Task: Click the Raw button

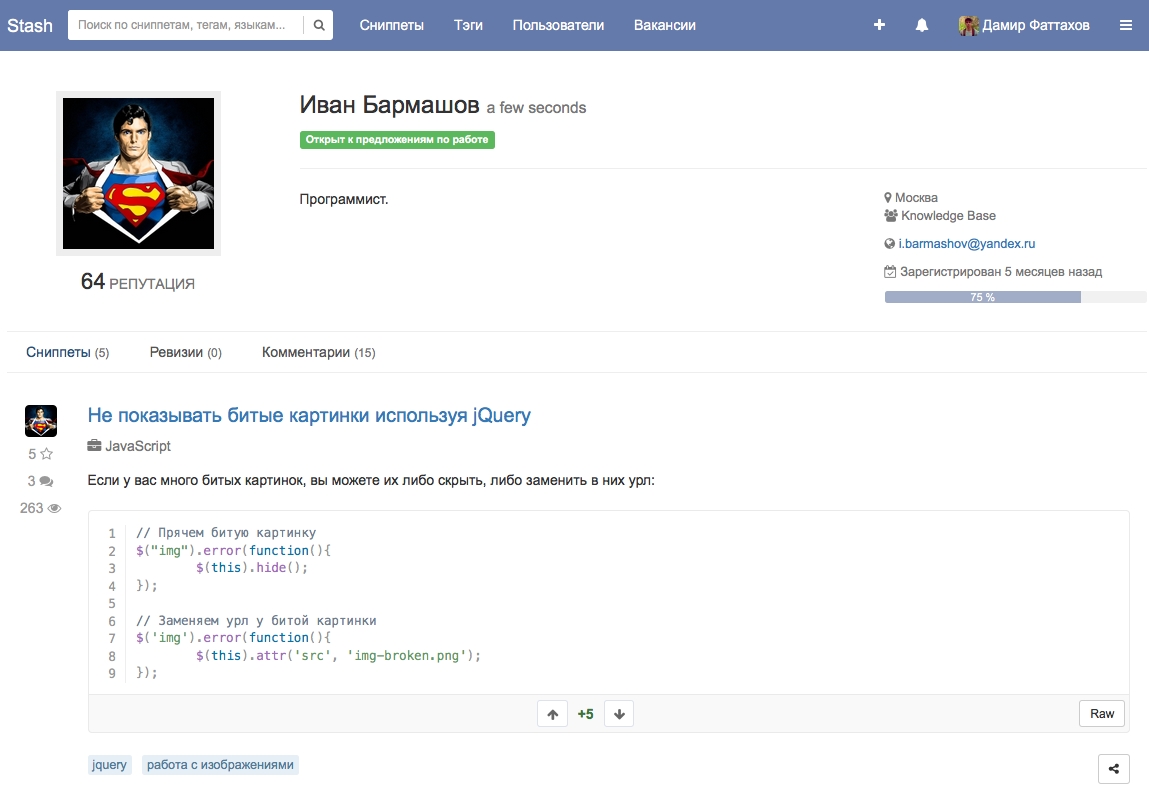Action: [x=1101, y=714]
